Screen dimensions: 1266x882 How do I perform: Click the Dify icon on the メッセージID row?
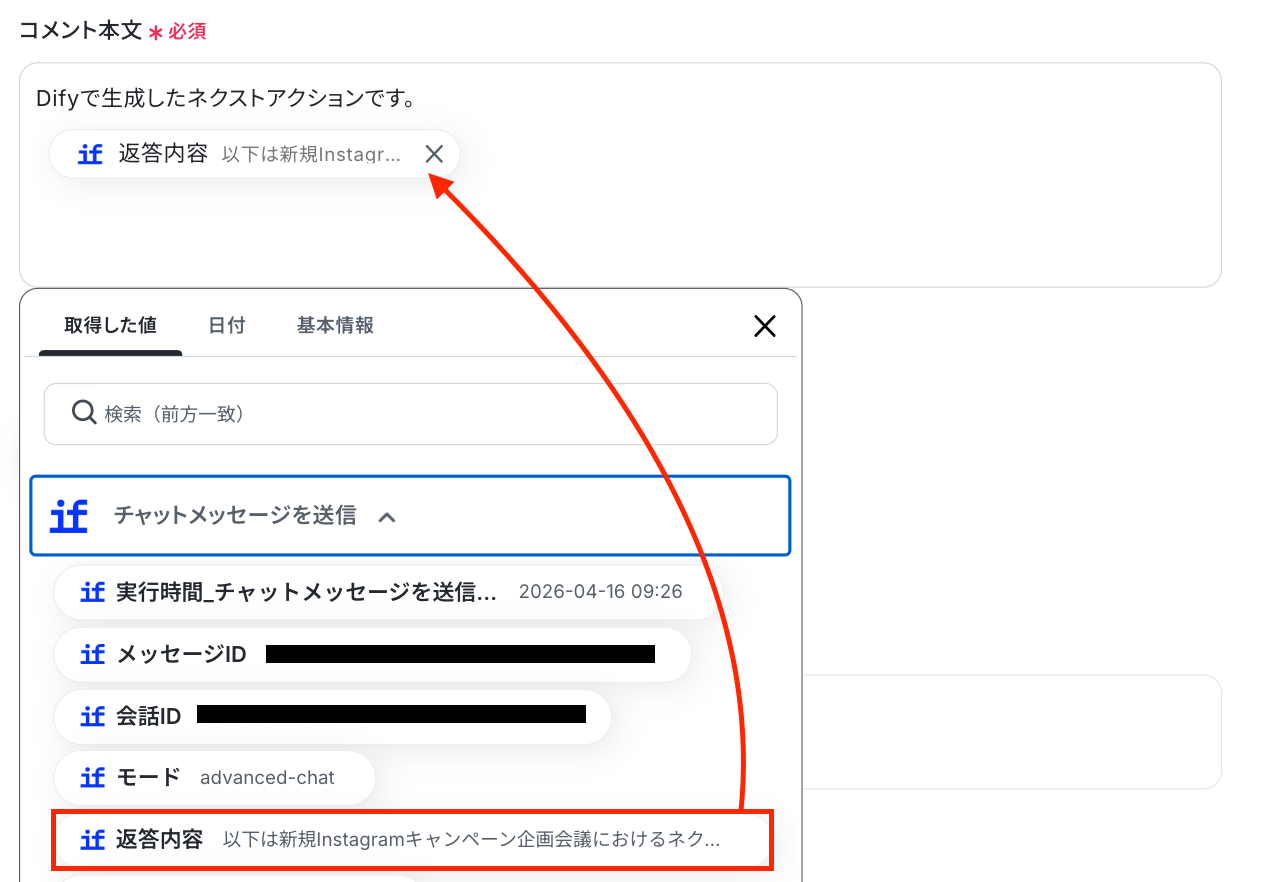[x=93, y=654]
